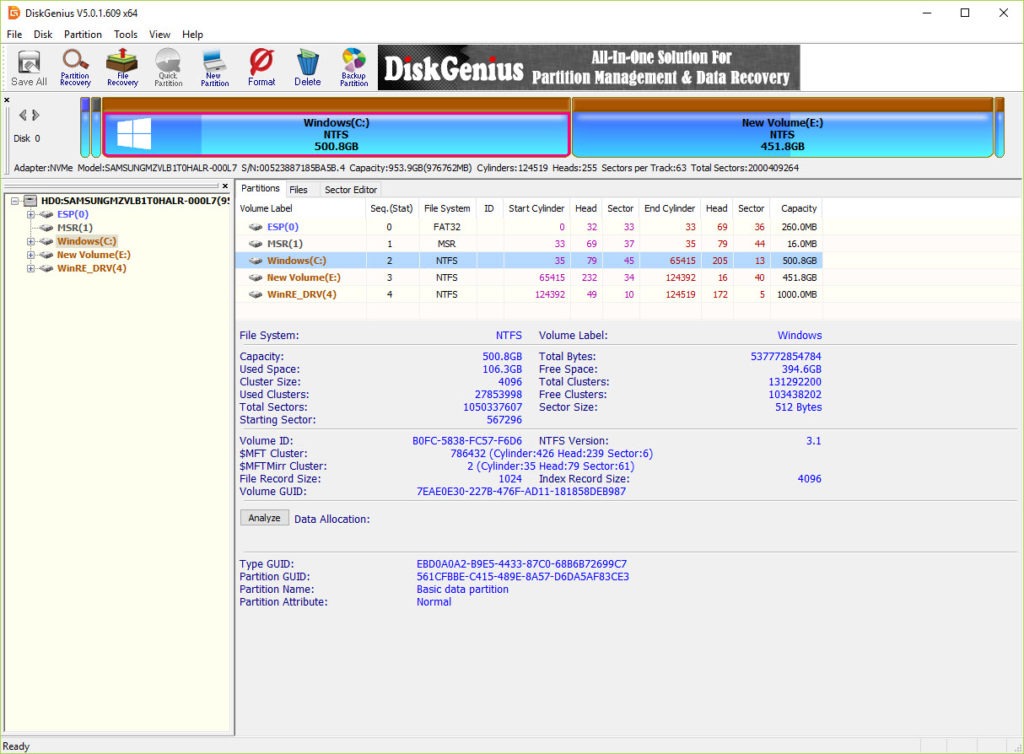Open the Partition Recovery tool
The height and width of the screenshot is (754, 1024).
tap(75, 68)
